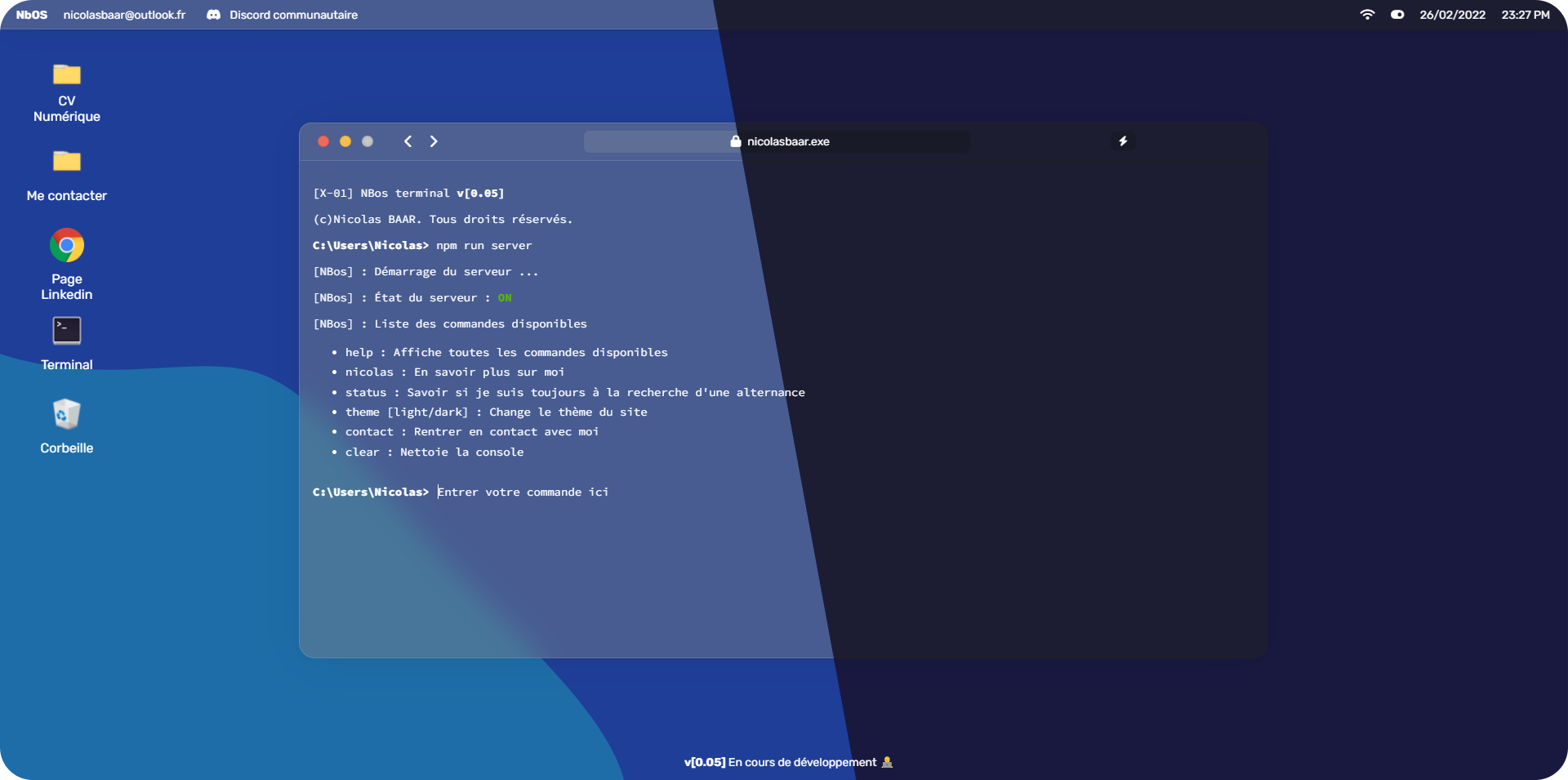The width and height of the screenshot is (1568, 780).
Task: Click the 'nicolas : En savoir plus' entry
Action: (x=455, y=372)
